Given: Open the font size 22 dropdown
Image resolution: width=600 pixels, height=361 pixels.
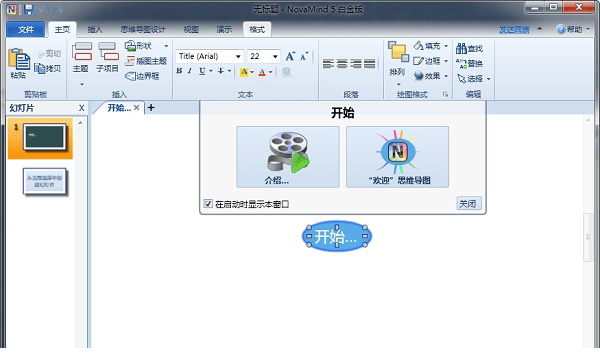Looking at the screenshot, I should (275, 57).
